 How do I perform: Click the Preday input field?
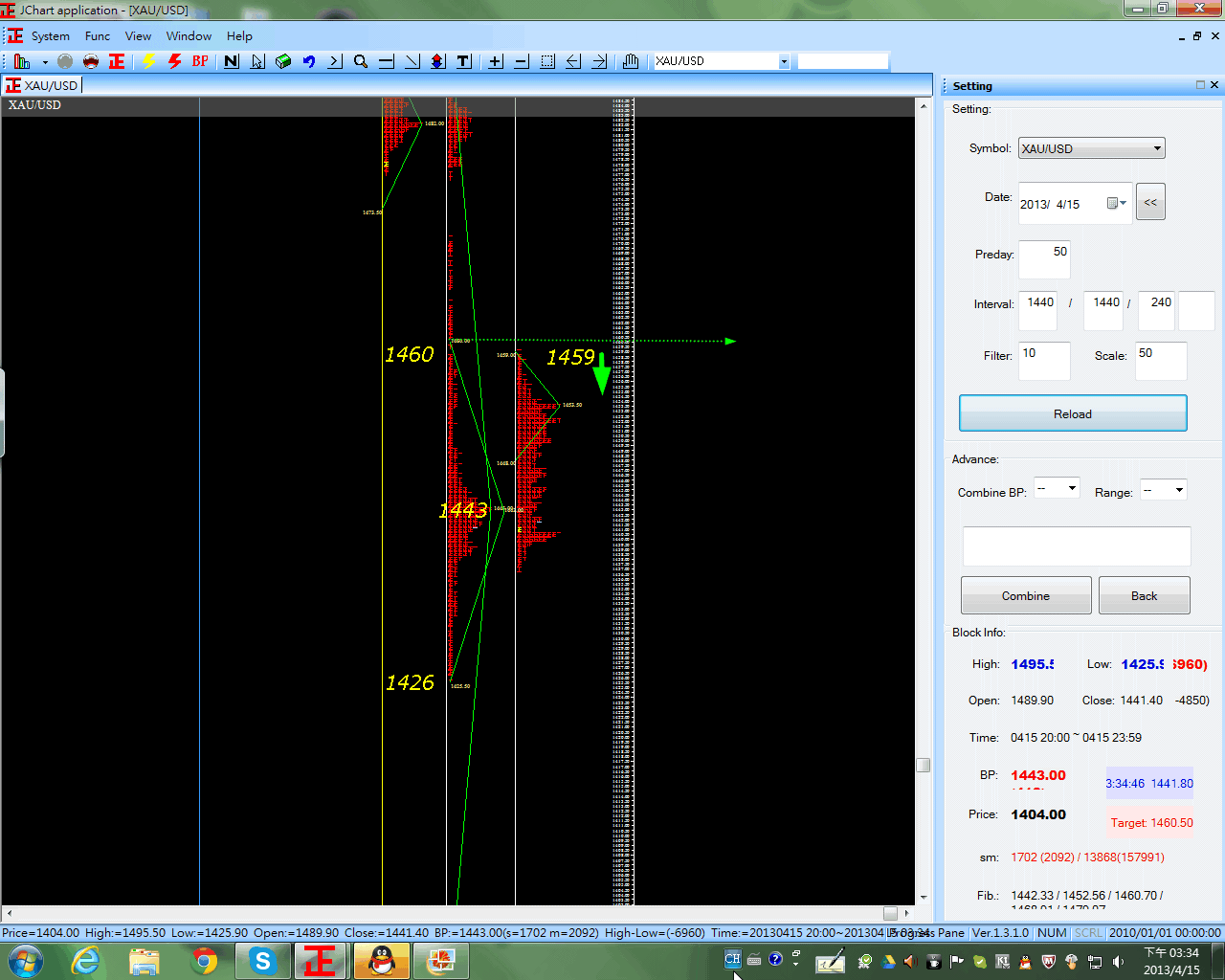(x=1044, y=259)
